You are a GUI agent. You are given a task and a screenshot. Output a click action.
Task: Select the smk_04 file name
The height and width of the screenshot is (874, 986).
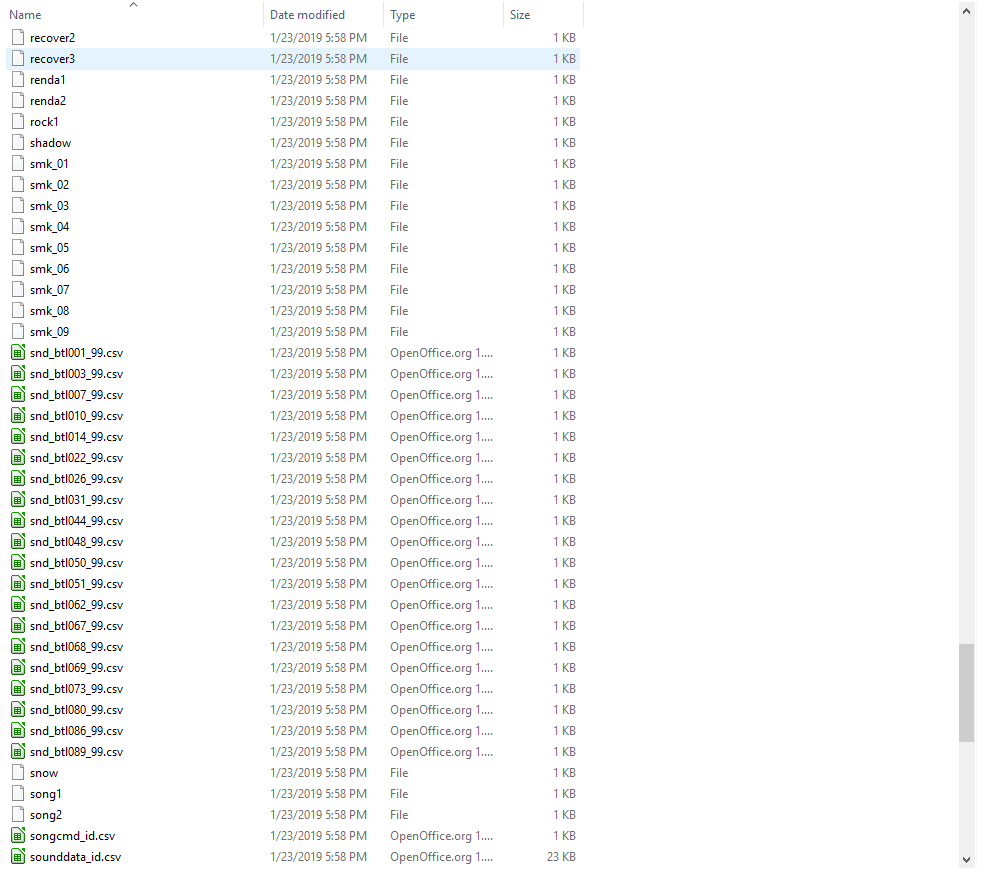(x=50, y=227)
